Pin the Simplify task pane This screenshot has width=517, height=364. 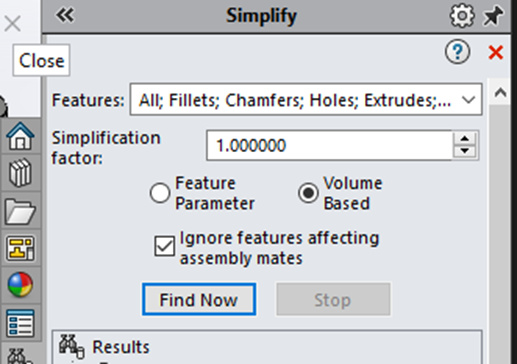point(493,15)
